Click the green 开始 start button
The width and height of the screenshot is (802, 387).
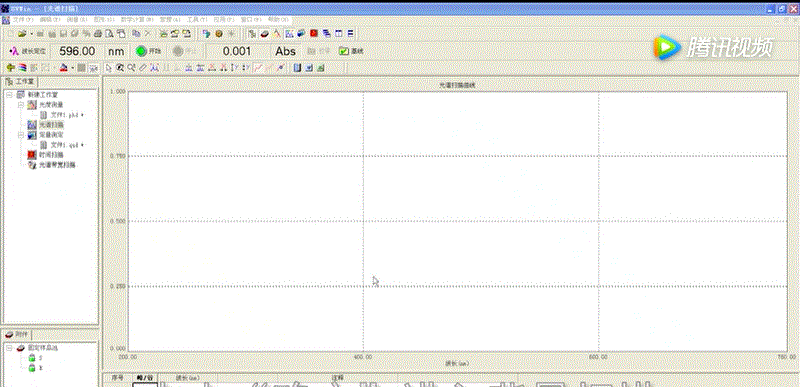pyautogui.click(x=149, y=51)
